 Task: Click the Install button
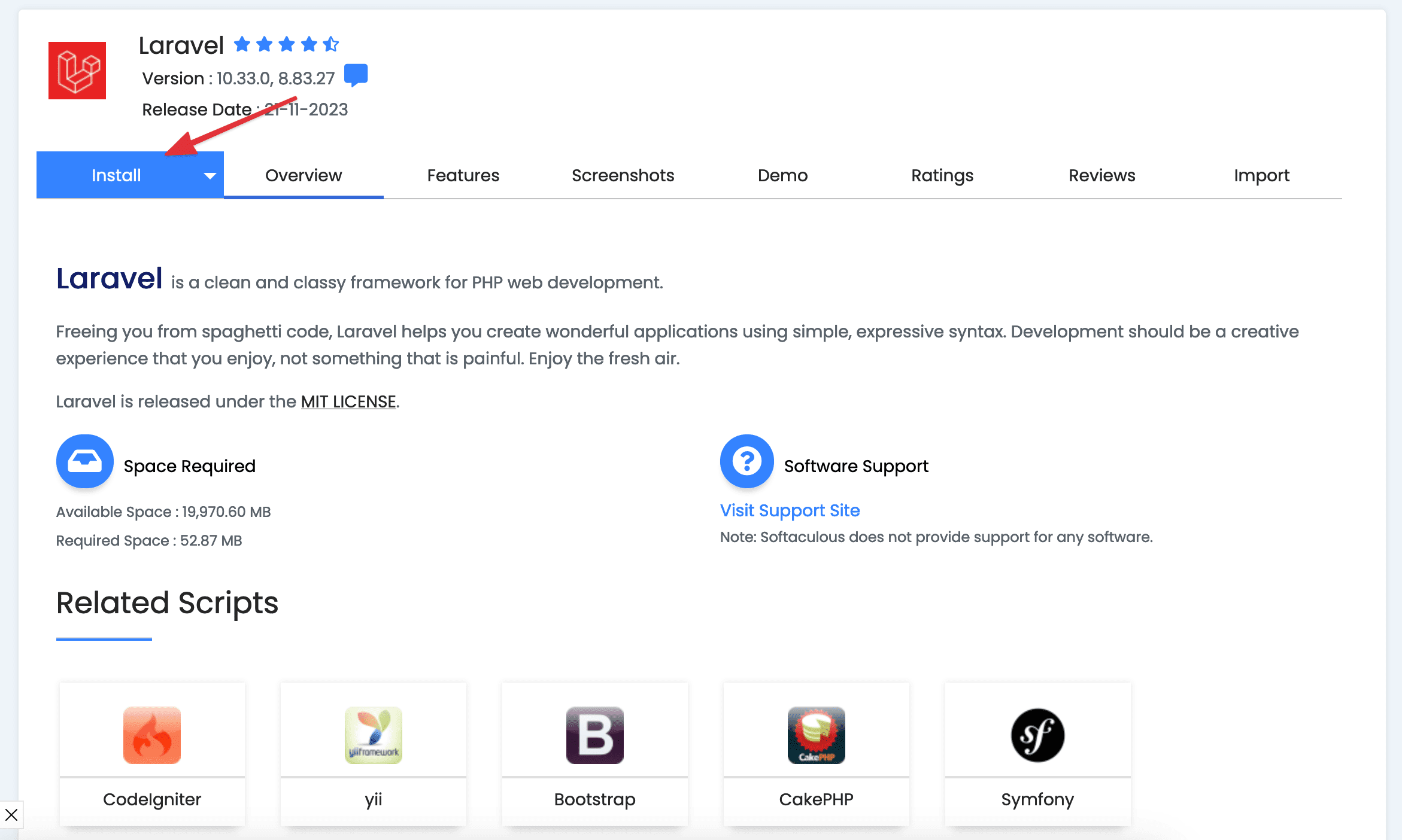(x=116, y=175)
